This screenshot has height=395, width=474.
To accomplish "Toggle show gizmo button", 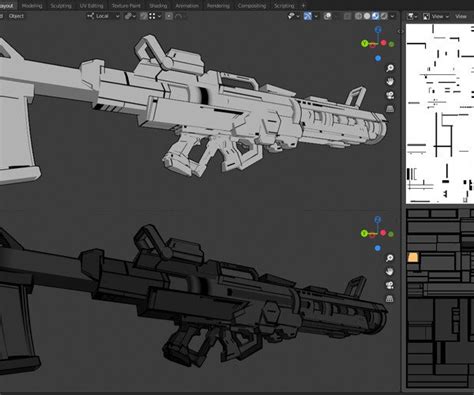I will click(x=308, y=16).
